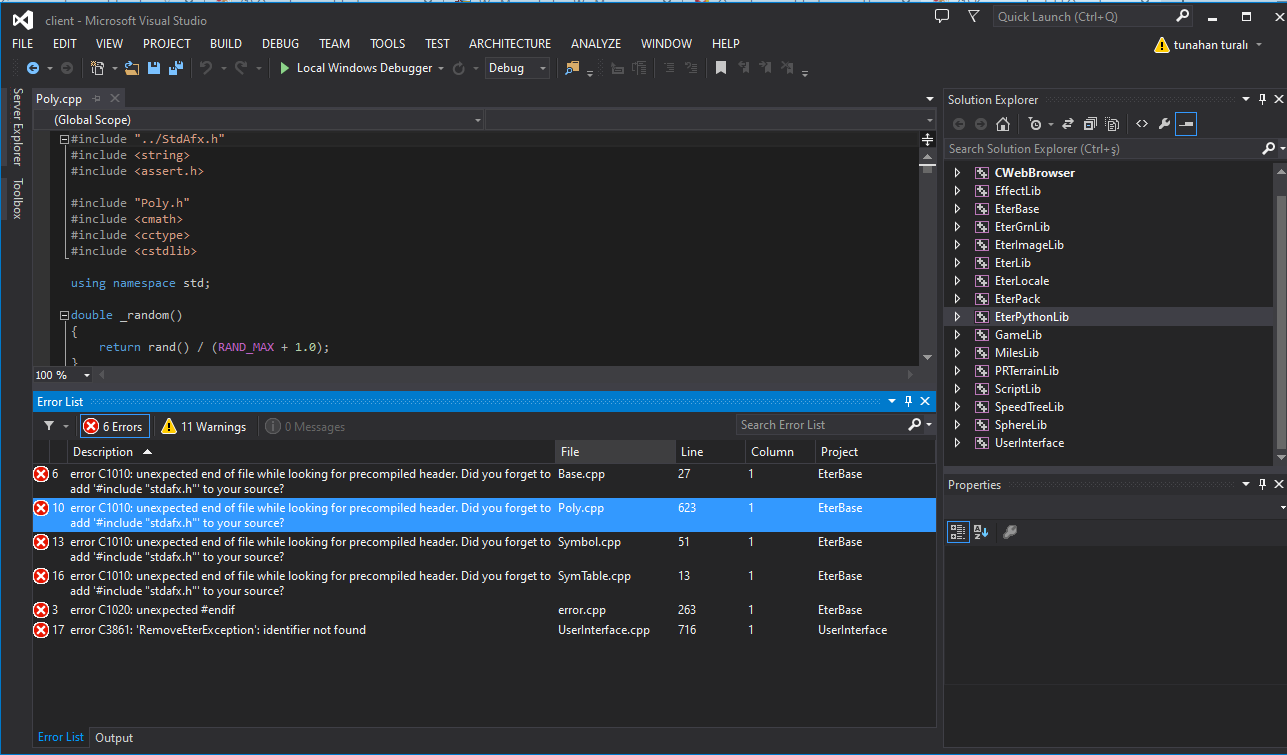Open the Solution Explorer window options dropdown
The image size is (1287, 755).
coord(1246,99)
